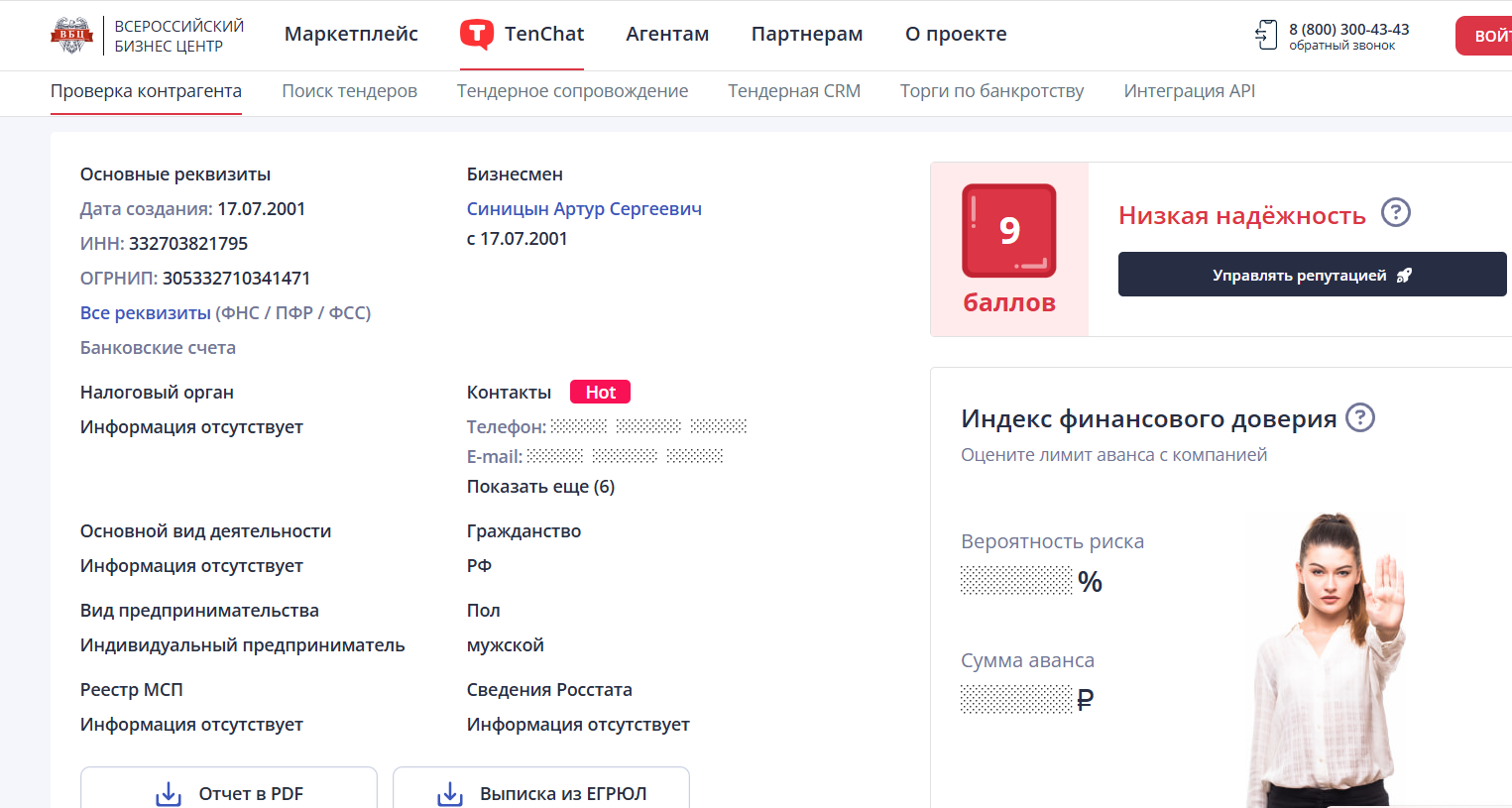Click the Банковские счета link
Screen dimensions: 1512x808
(158, 348)
